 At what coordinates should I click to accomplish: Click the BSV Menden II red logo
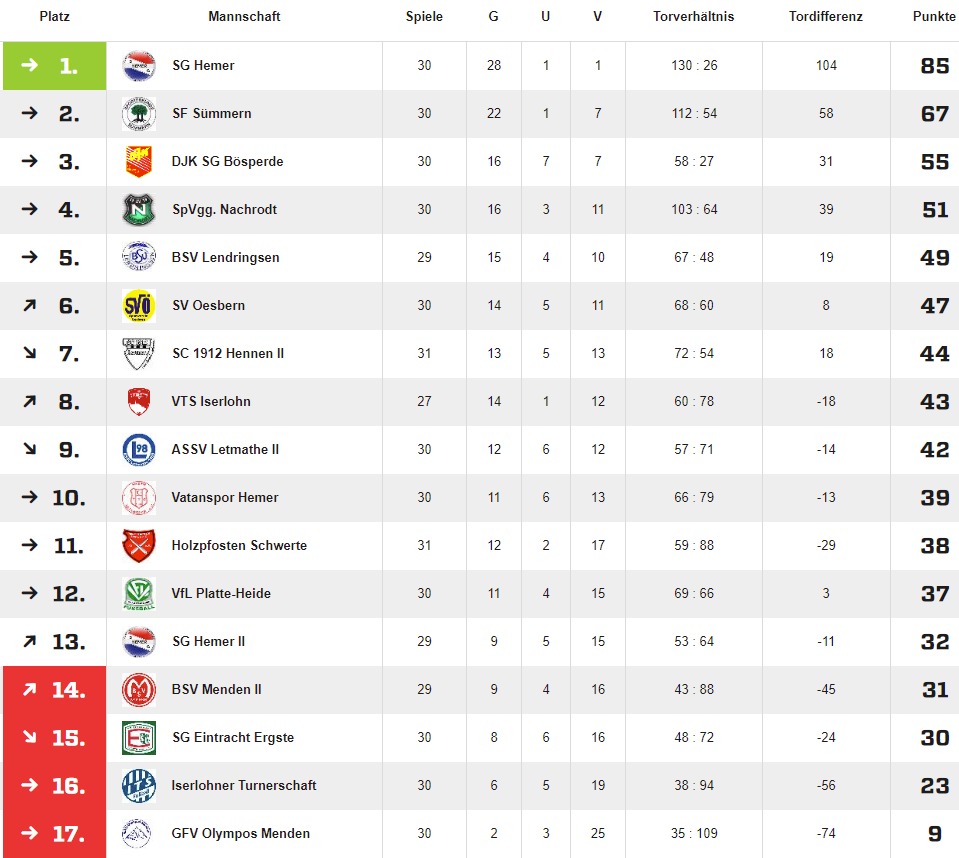point(139,690)
